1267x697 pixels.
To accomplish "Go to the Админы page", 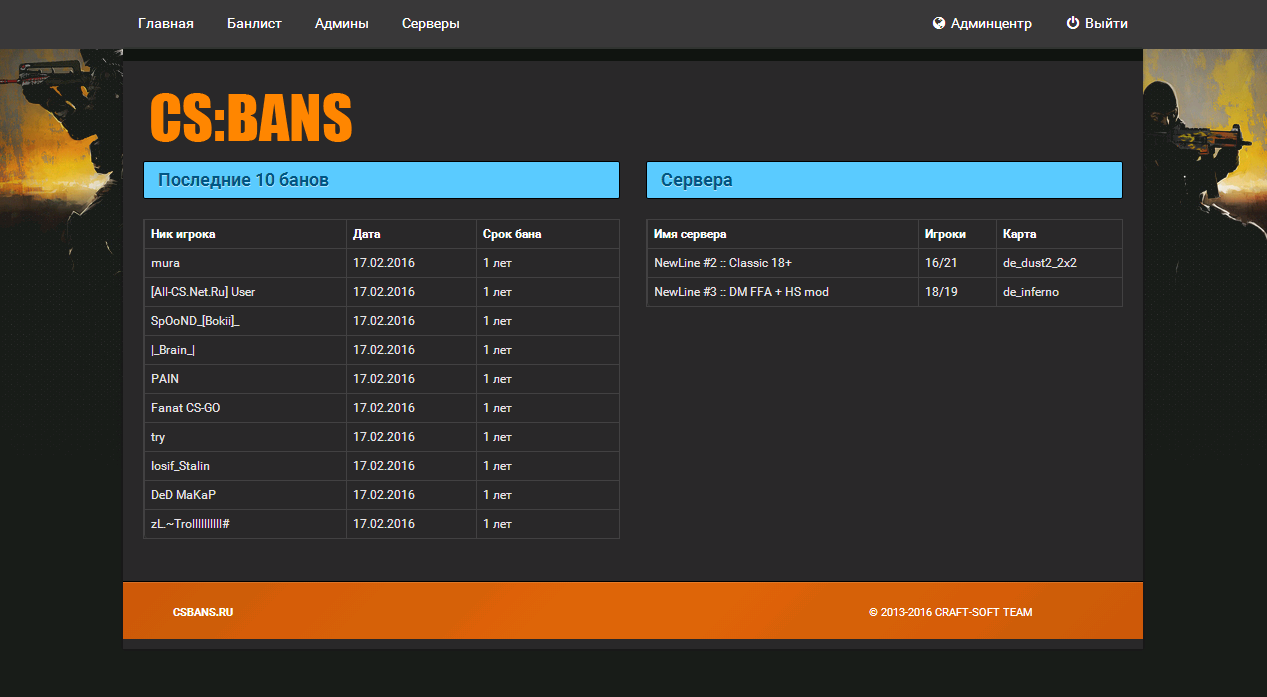I will [342, 23].
